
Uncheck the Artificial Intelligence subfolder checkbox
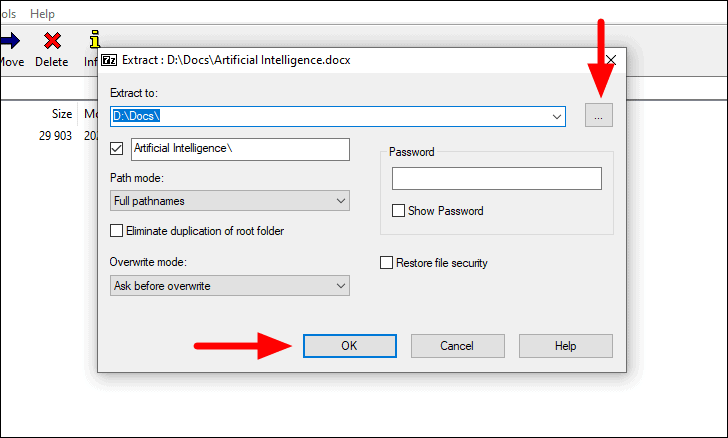(x=117, y=149)
